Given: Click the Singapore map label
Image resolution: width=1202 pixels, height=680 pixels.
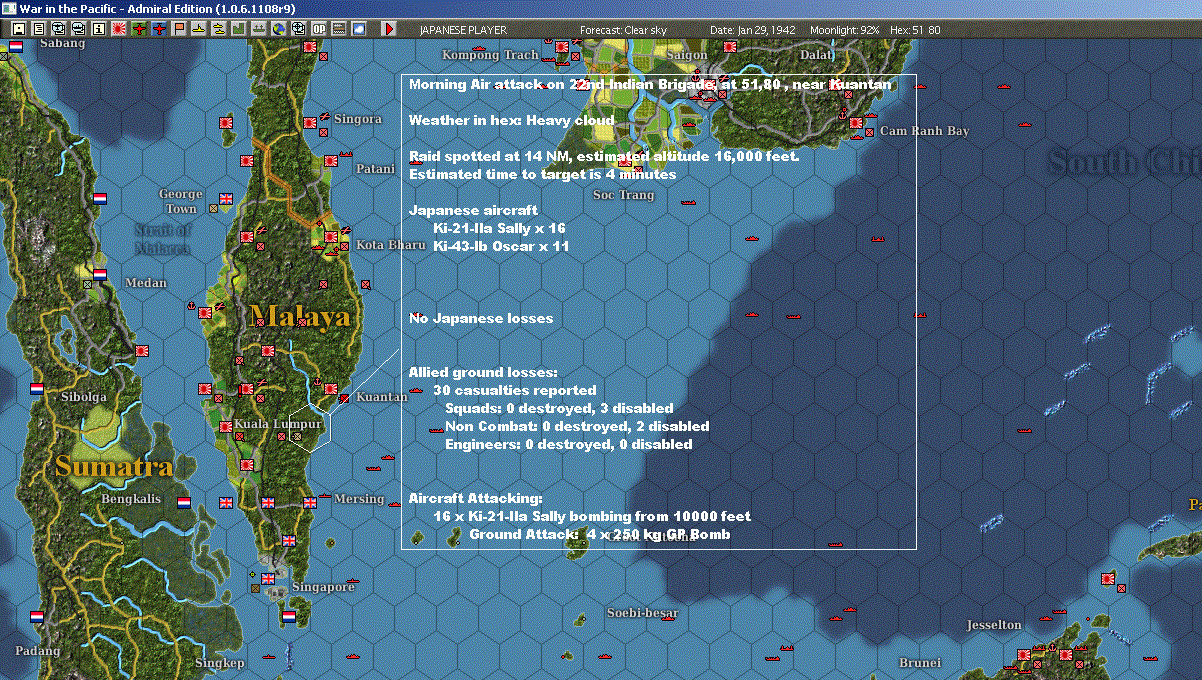Looking at the screenshot, I should point(323,587).
